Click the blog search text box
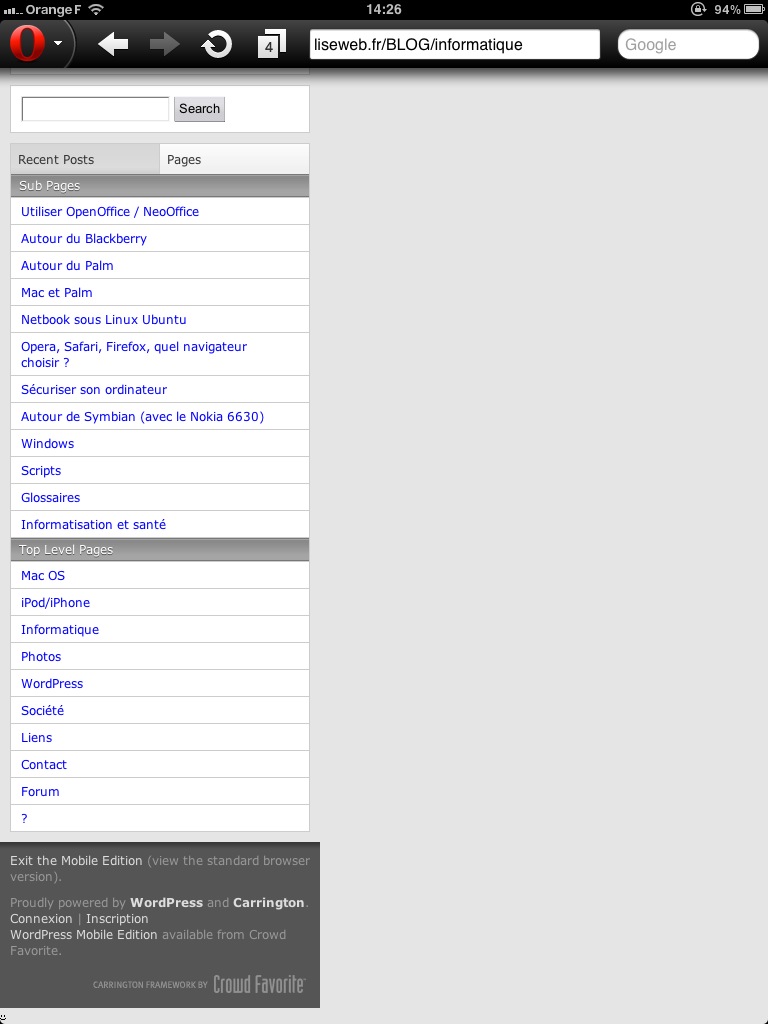This screenshot has height=1024, width=768. tap(95, 109)
